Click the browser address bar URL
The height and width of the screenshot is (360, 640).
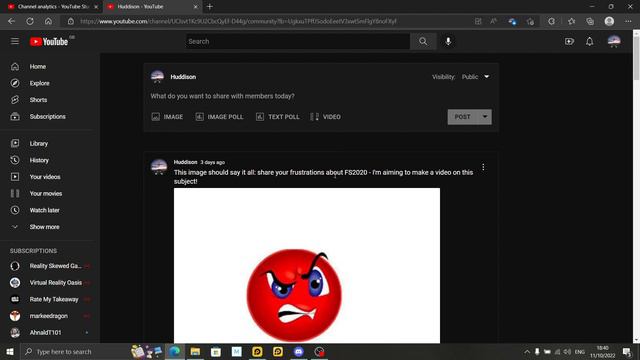click(x=238, y=21)
